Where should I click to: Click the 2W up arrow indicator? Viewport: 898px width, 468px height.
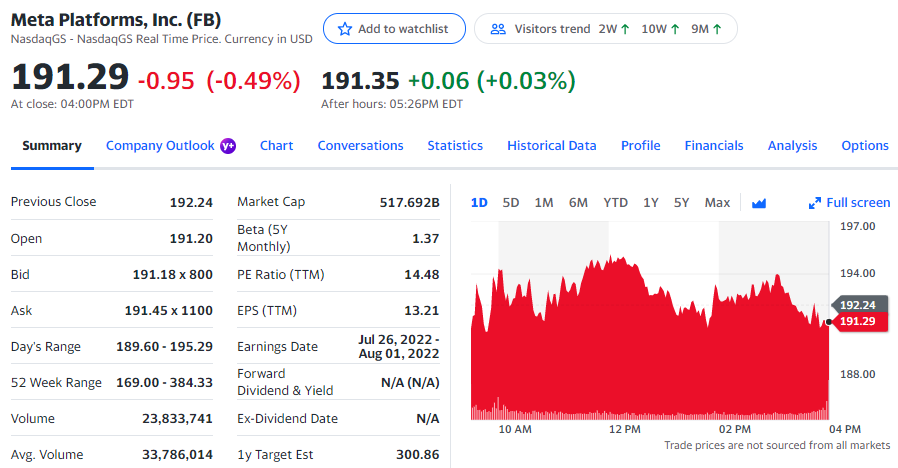pos(625,29)
